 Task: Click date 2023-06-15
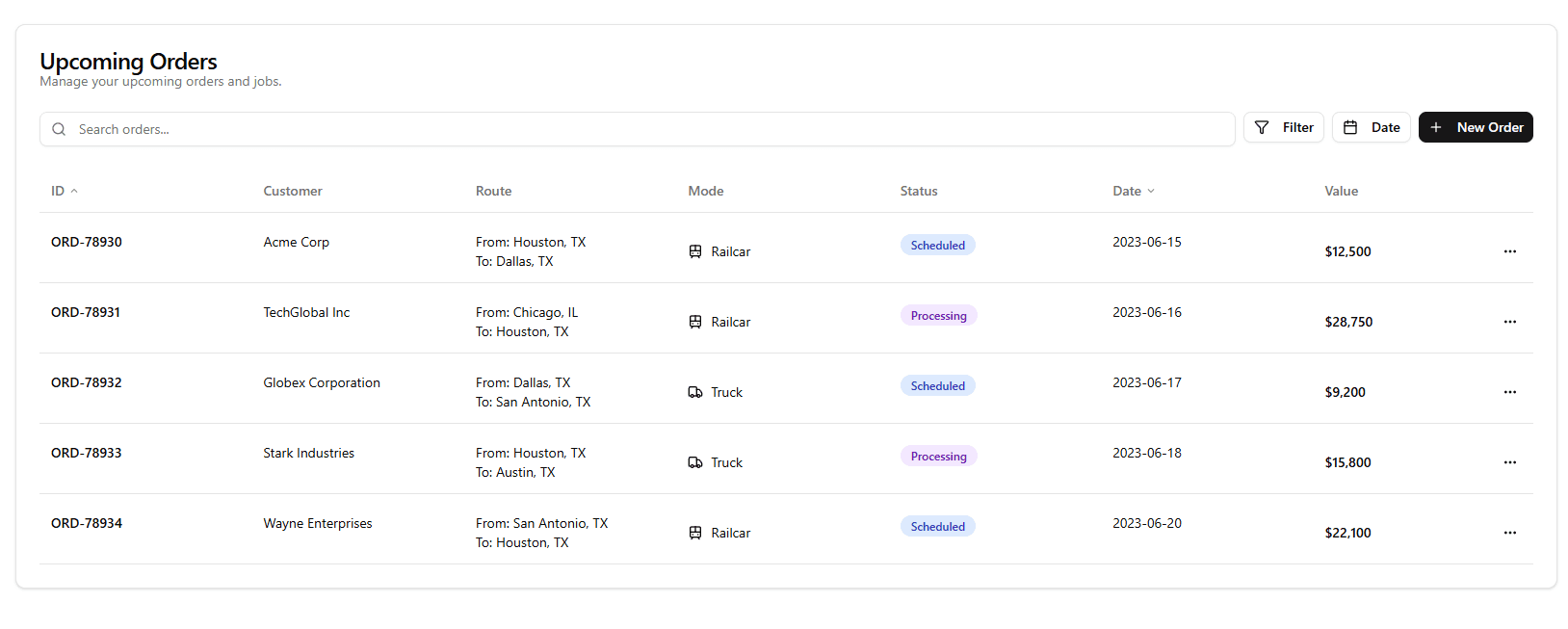click(x=1147, y=242)
